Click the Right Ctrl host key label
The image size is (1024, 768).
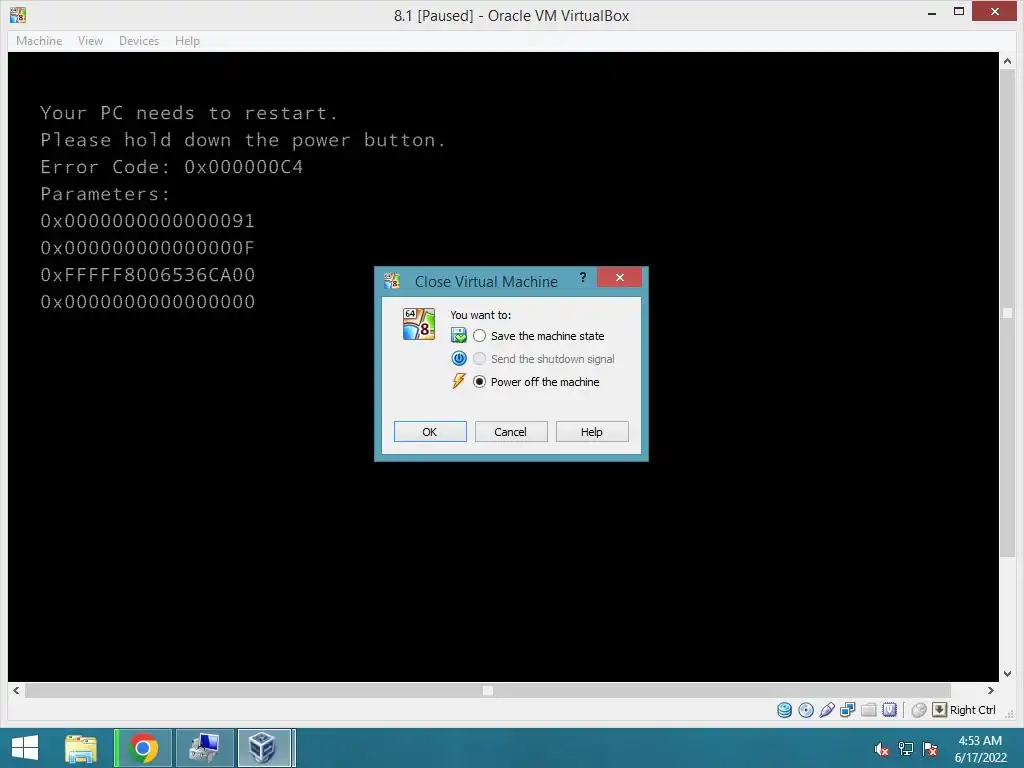tap(972, 710)
